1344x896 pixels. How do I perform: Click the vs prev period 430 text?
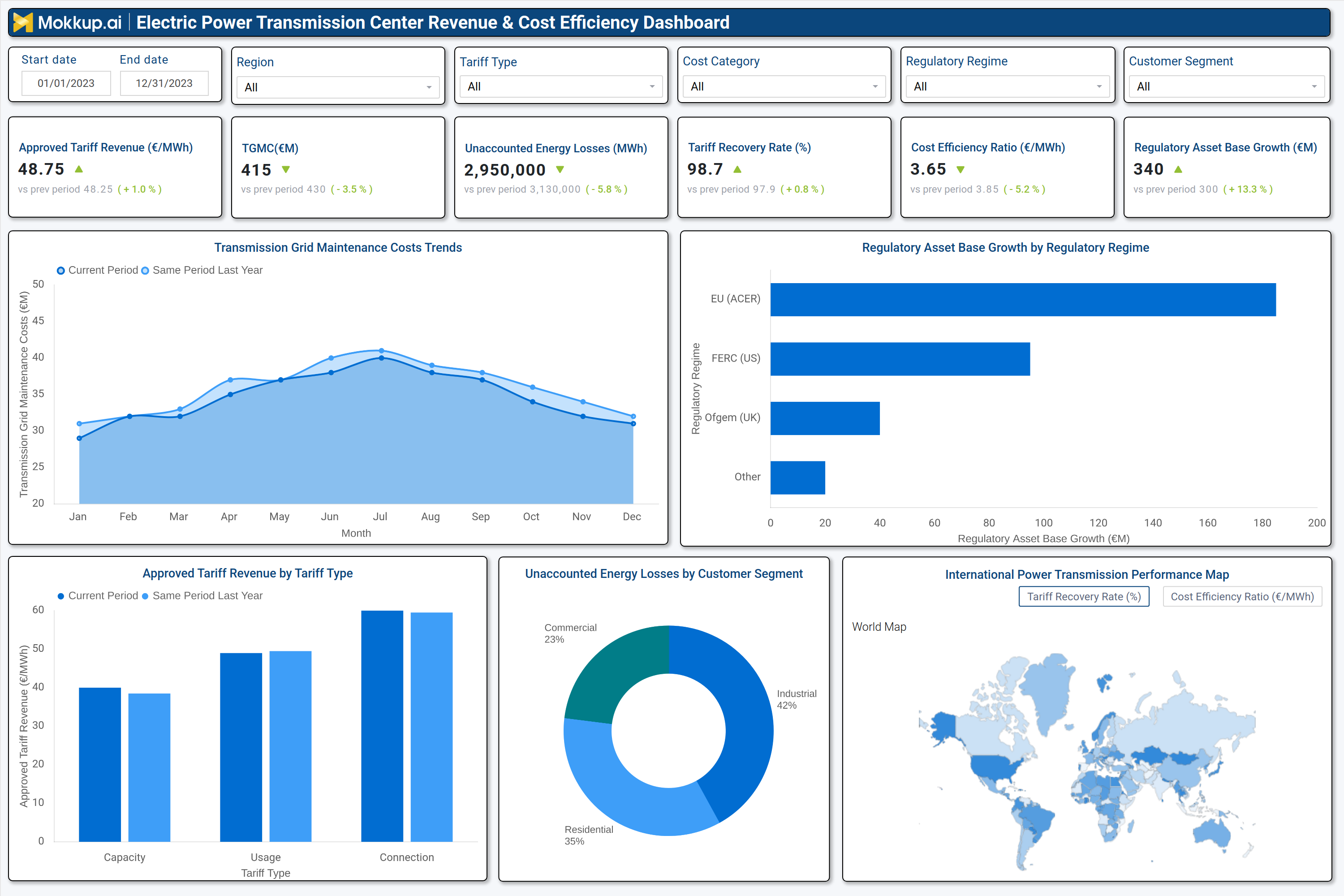[x=284, y=189]
